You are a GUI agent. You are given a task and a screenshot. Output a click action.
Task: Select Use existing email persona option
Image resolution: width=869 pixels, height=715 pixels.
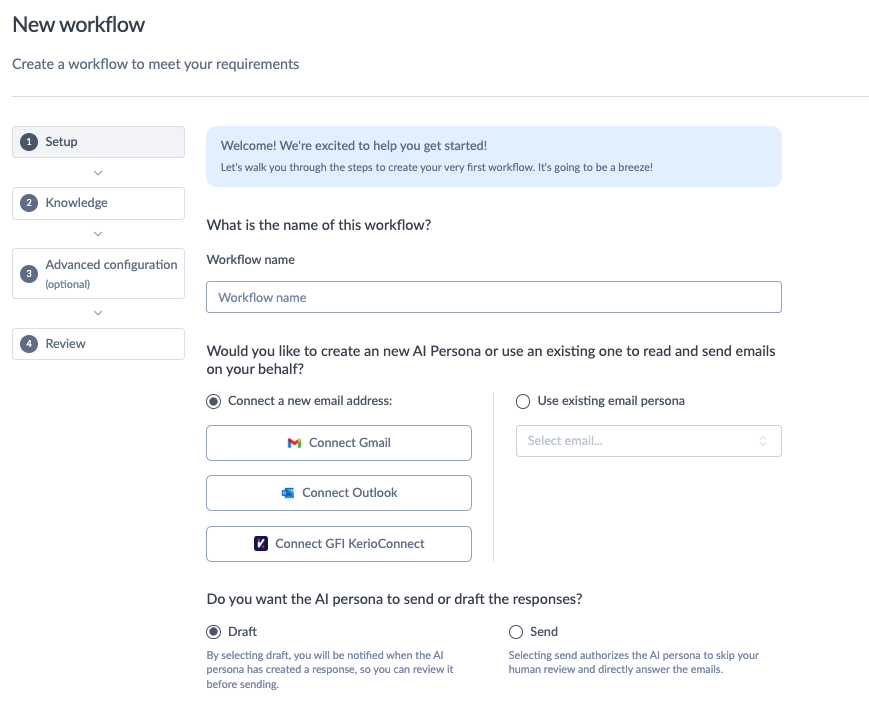(x=523, y=401)
